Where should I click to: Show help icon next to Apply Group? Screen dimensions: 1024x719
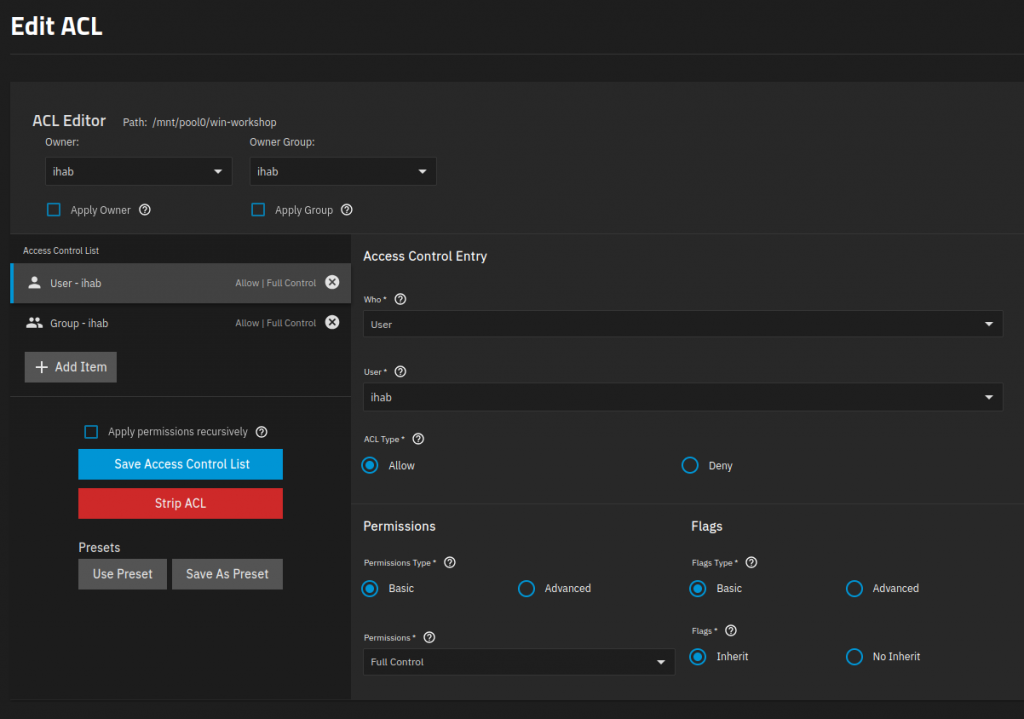(347, 210)
